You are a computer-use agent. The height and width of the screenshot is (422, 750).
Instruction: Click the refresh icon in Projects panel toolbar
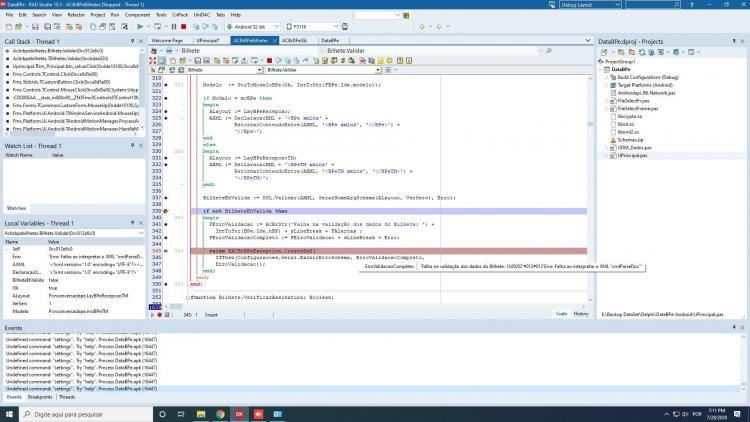642,52
